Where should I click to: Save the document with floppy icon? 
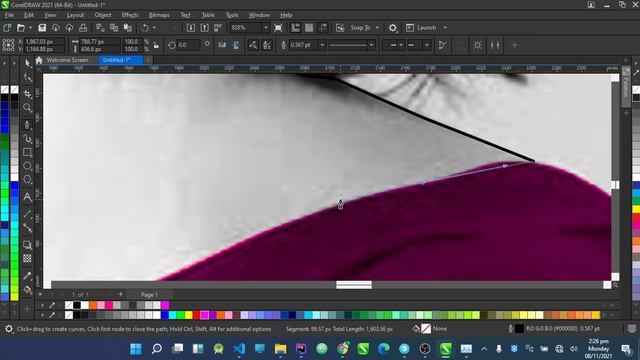click(x=42, y=28)
